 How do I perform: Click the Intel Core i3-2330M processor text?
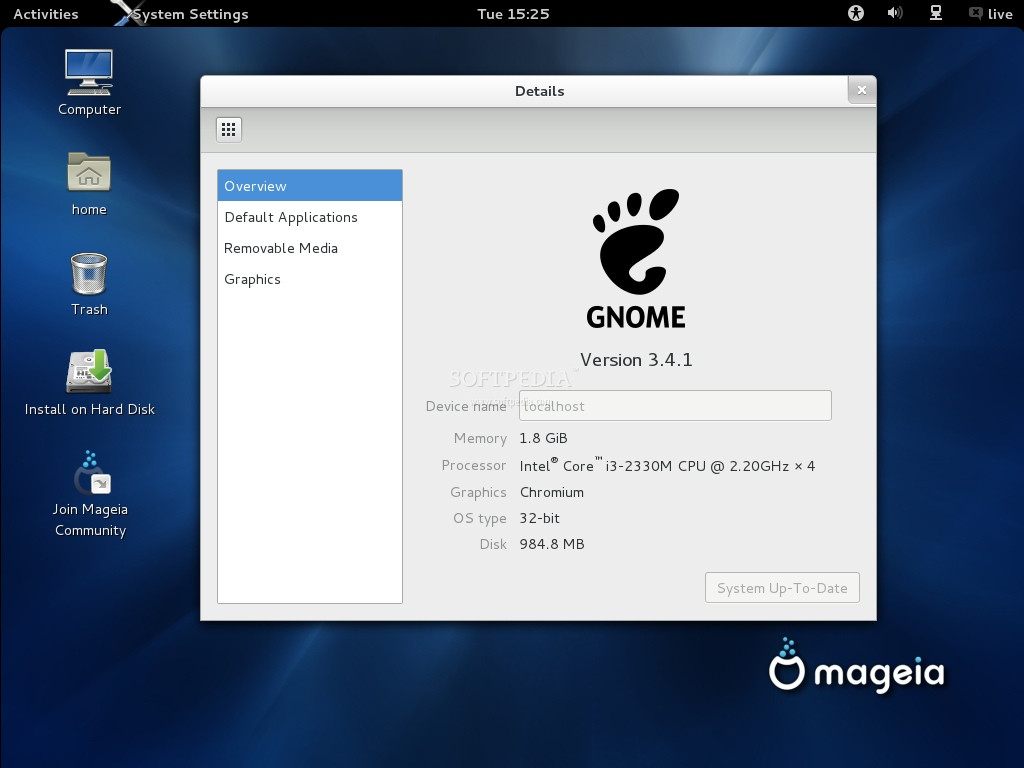tap(667, 465)
